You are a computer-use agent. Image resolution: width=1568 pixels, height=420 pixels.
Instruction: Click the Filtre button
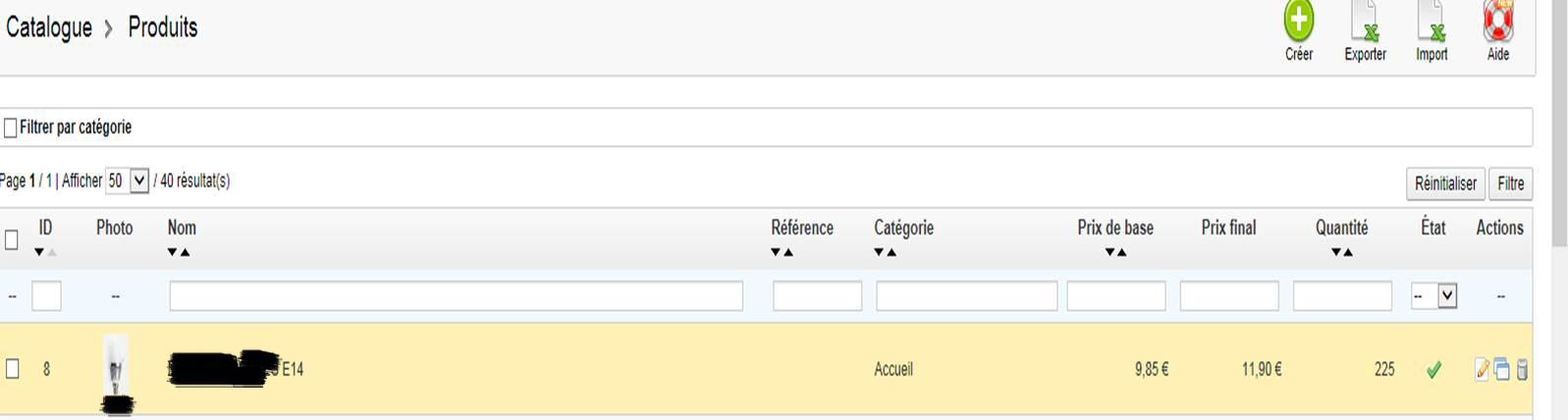1510,184
